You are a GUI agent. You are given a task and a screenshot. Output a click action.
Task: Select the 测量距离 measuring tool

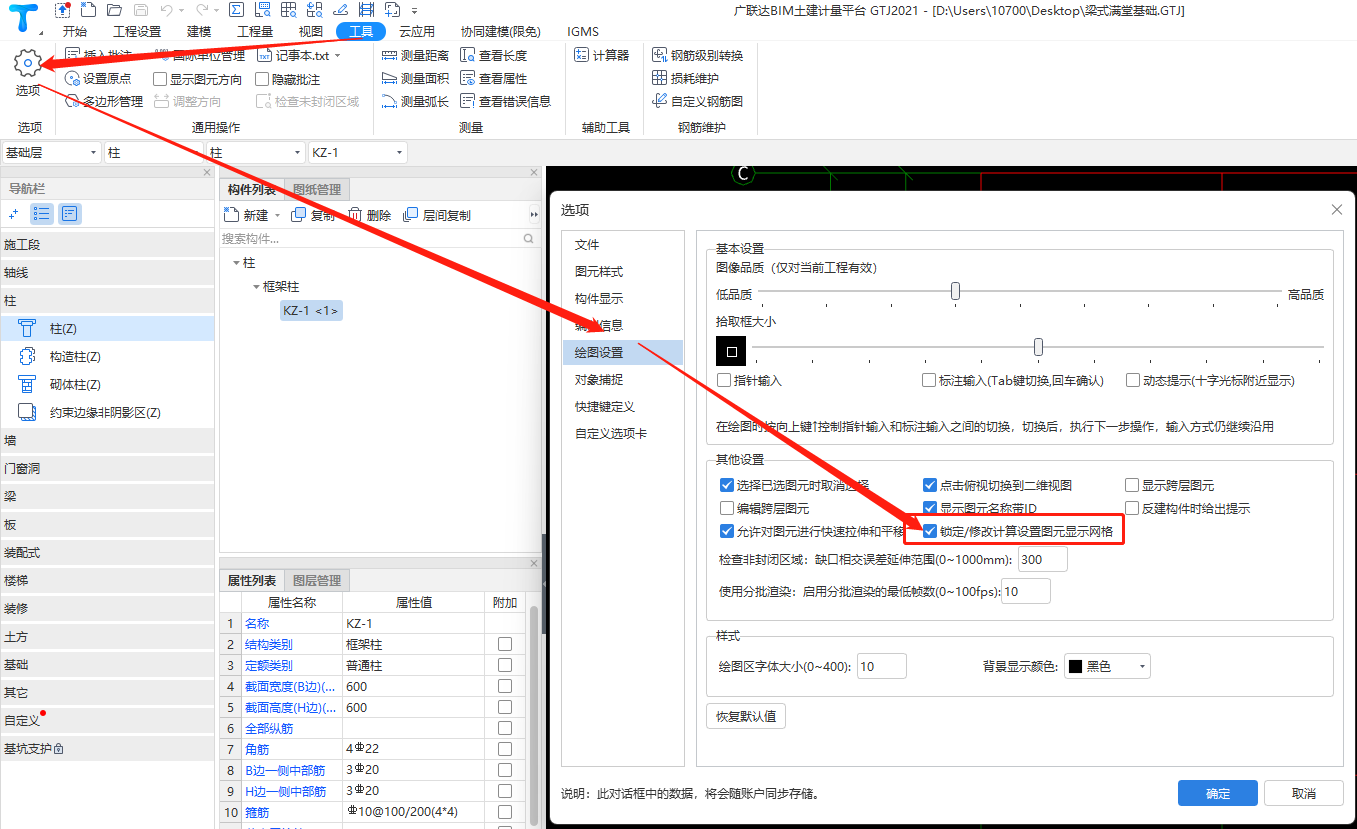coord(416,55)
